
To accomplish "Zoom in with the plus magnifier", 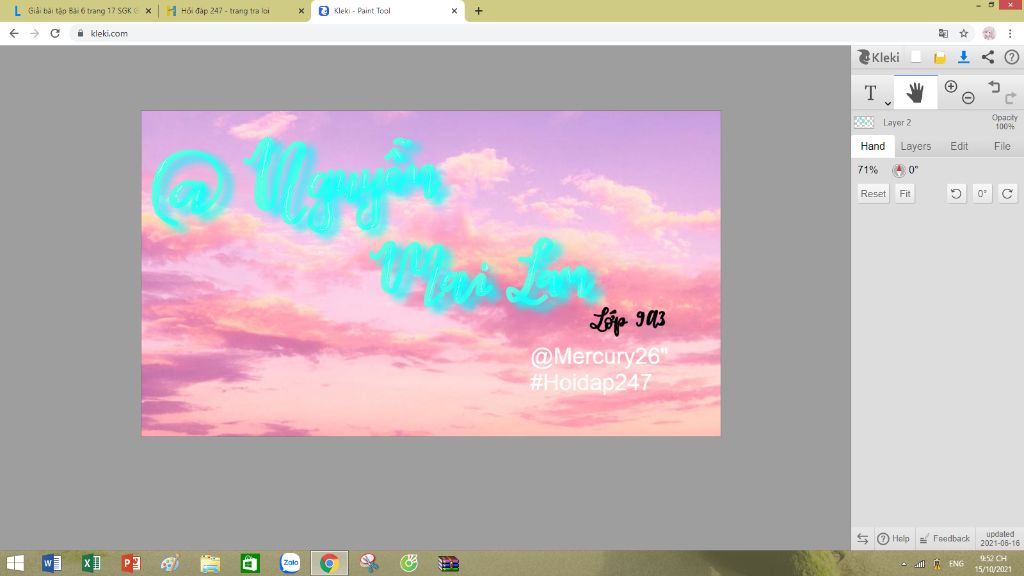I will tap(951, 86).
